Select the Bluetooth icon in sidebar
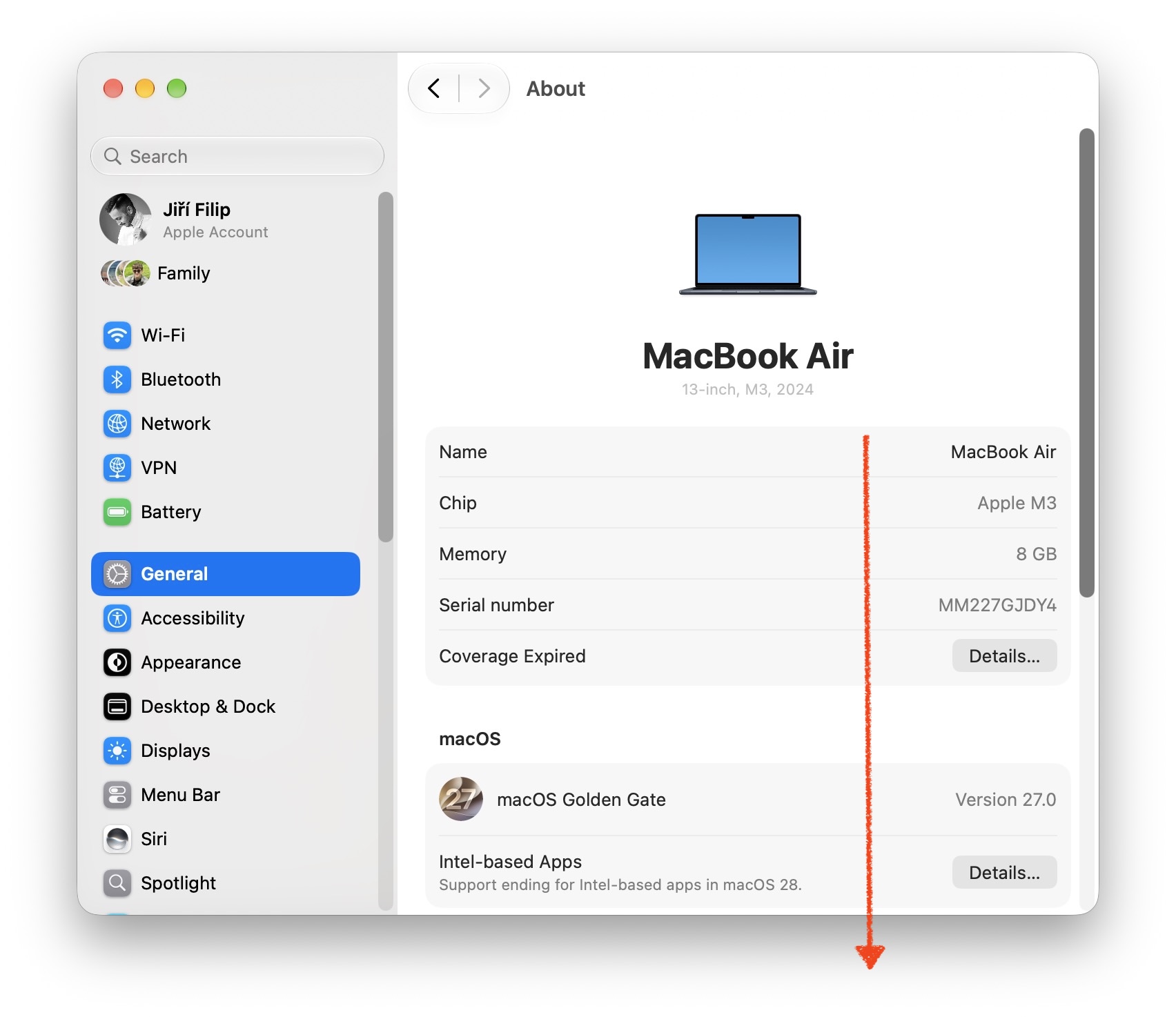 117,379
